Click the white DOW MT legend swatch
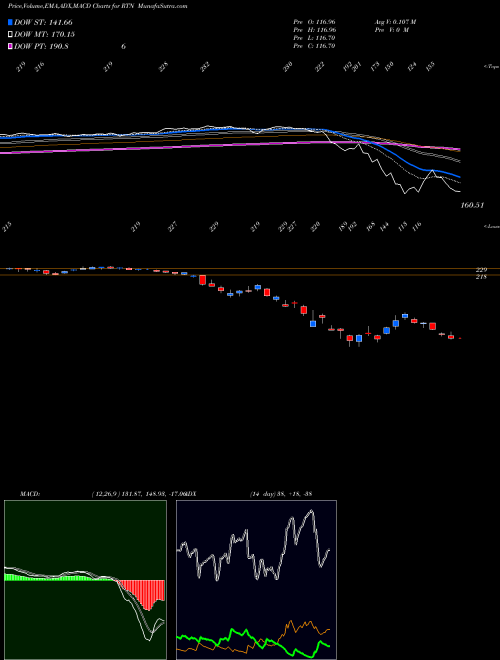 click(11, 35)
